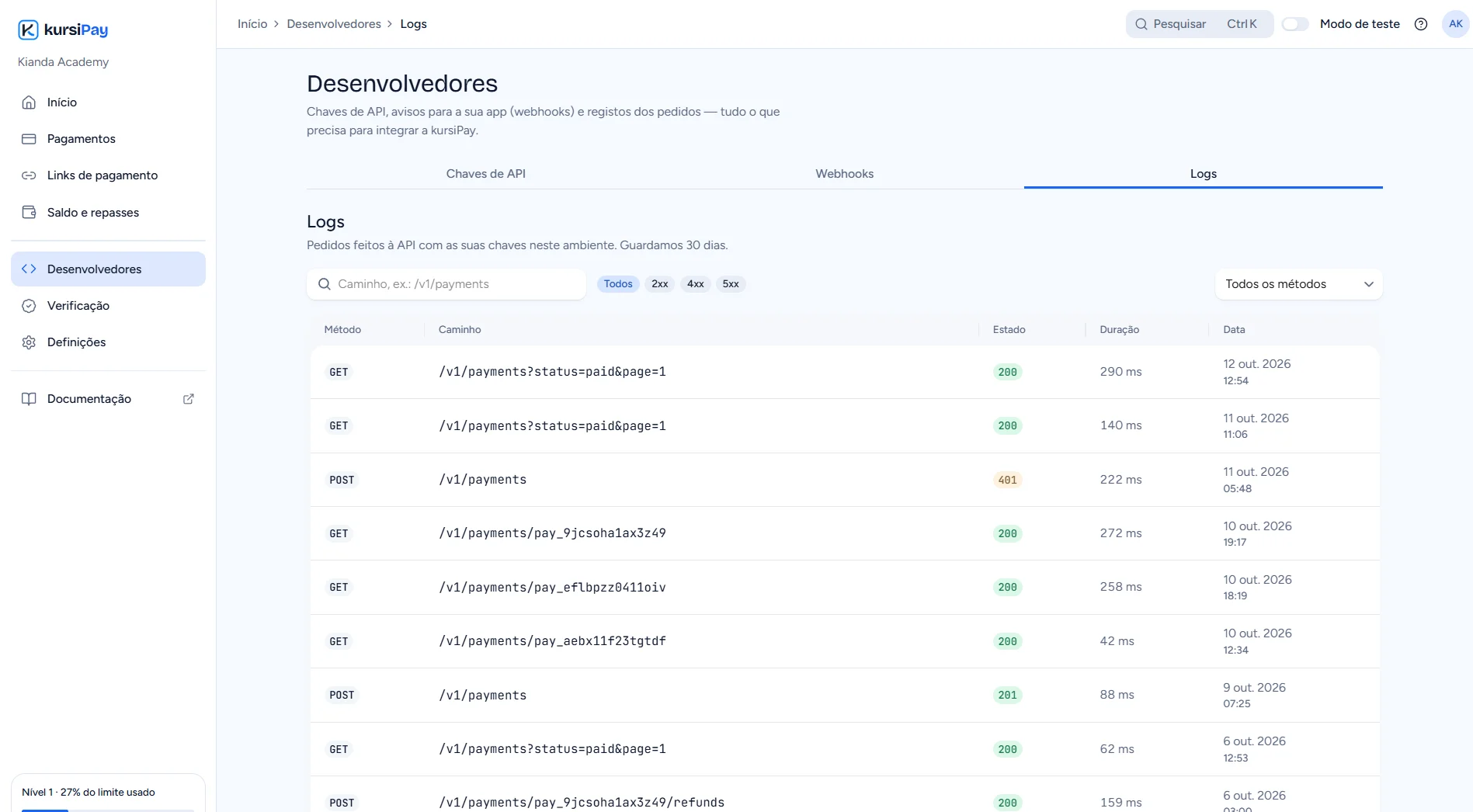Select the Todos status filter chip
Image resolution: width=1473 pixels, height=812 pixels.
[618, 284]
